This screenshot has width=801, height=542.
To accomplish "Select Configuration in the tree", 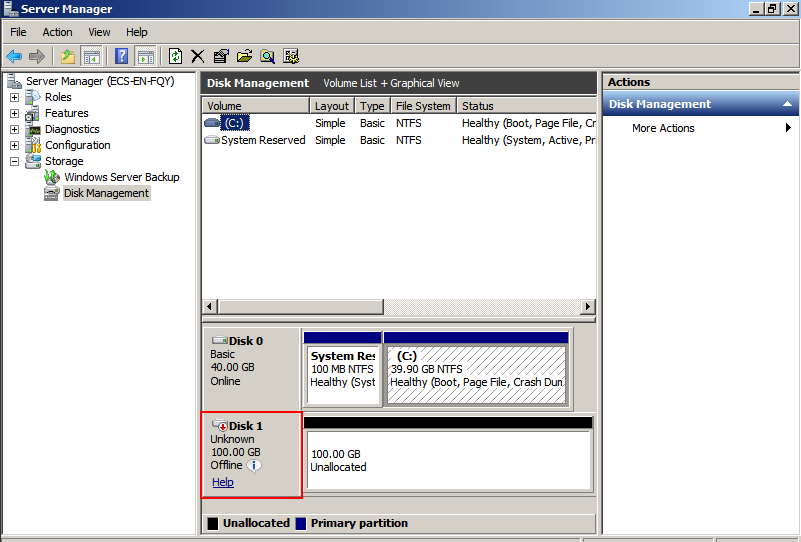I will pos(78,145).
